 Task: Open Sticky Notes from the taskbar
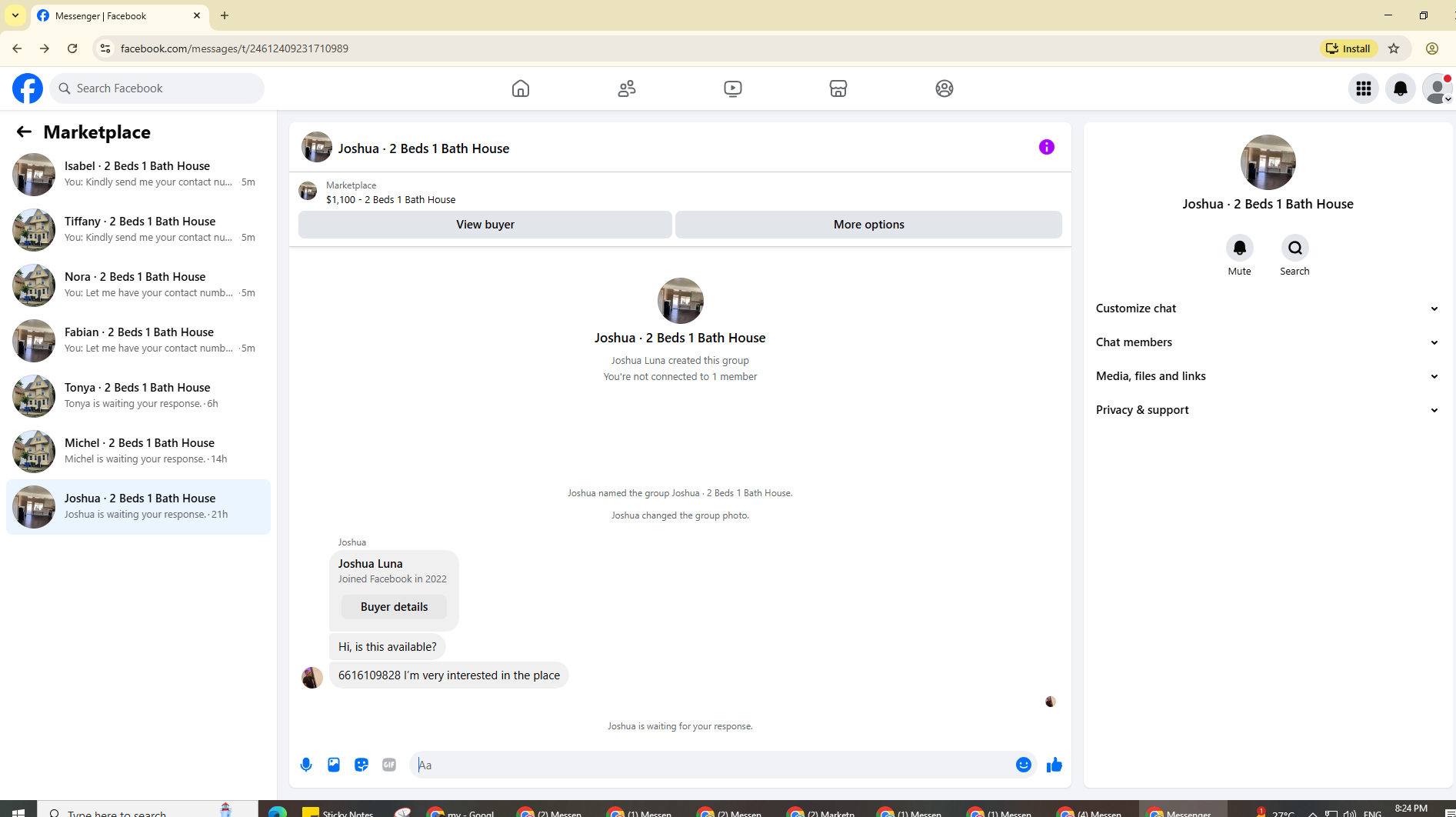click(x=338, y=810)
